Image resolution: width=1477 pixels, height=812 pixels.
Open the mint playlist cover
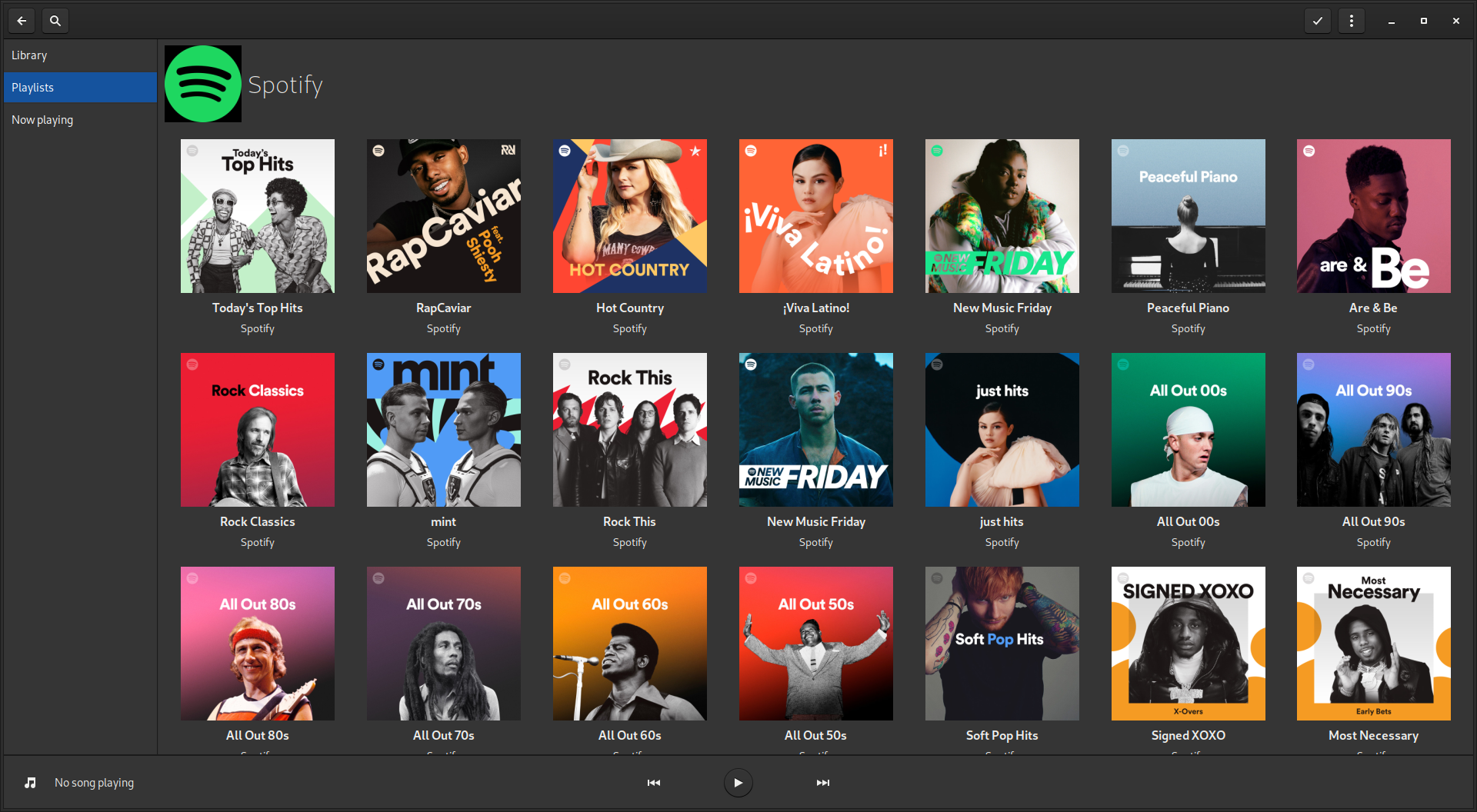coord(444,430)
